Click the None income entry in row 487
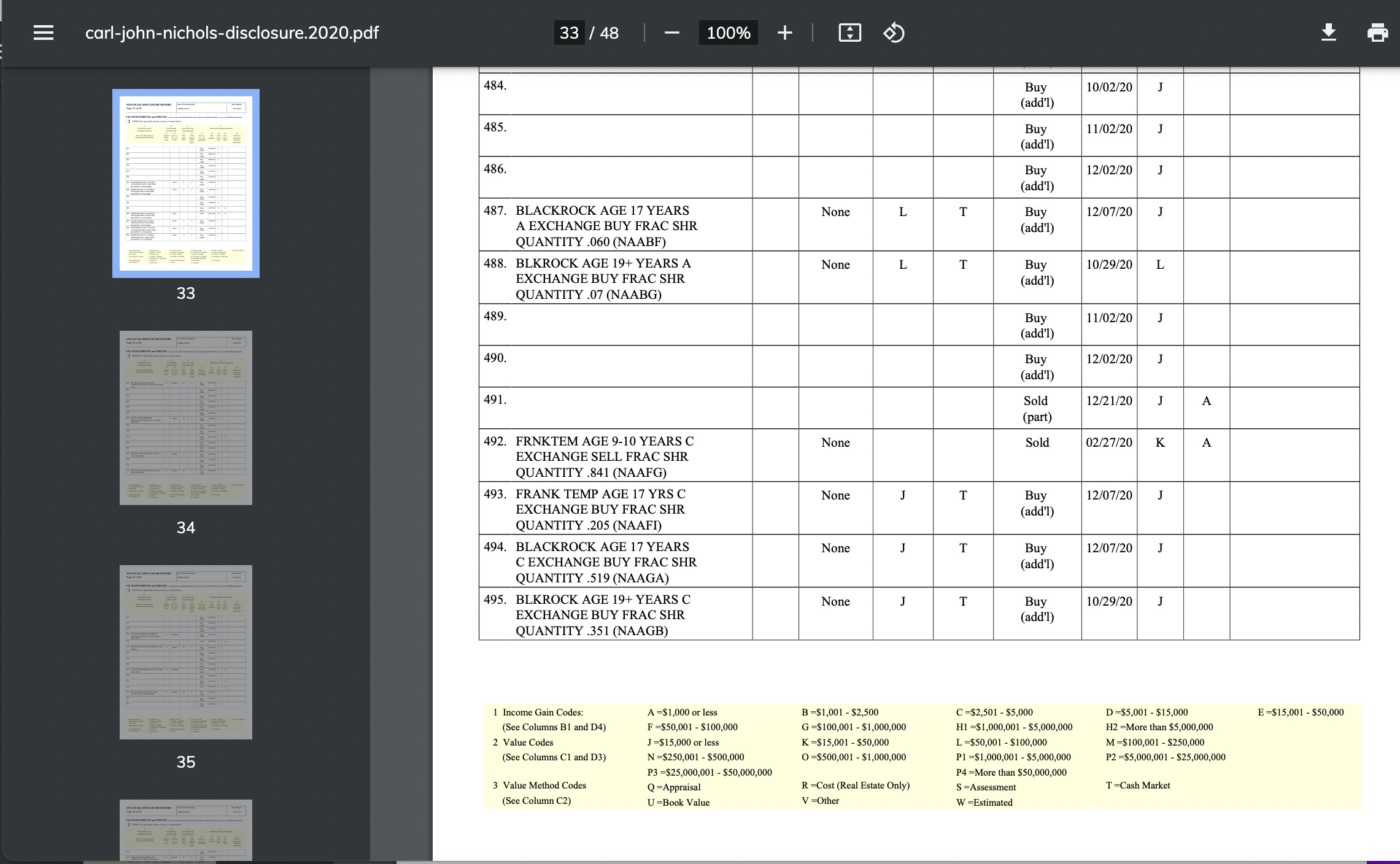 tap(835, 212)
